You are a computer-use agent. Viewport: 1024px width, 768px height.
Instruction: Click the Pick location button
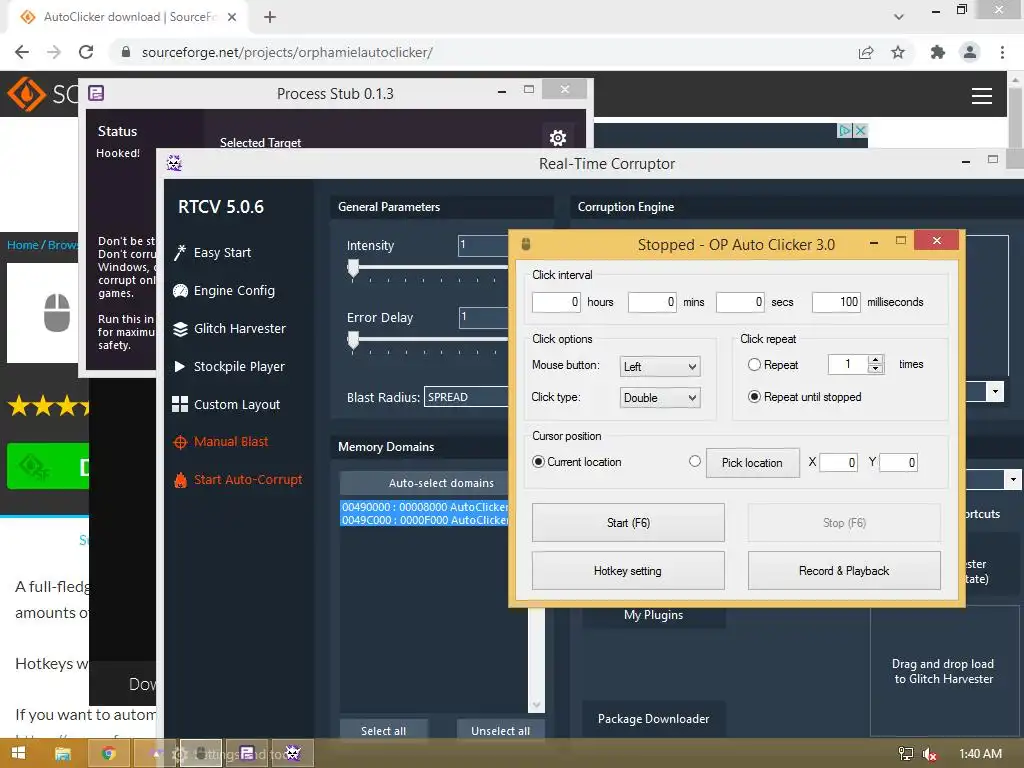point(752,462)
